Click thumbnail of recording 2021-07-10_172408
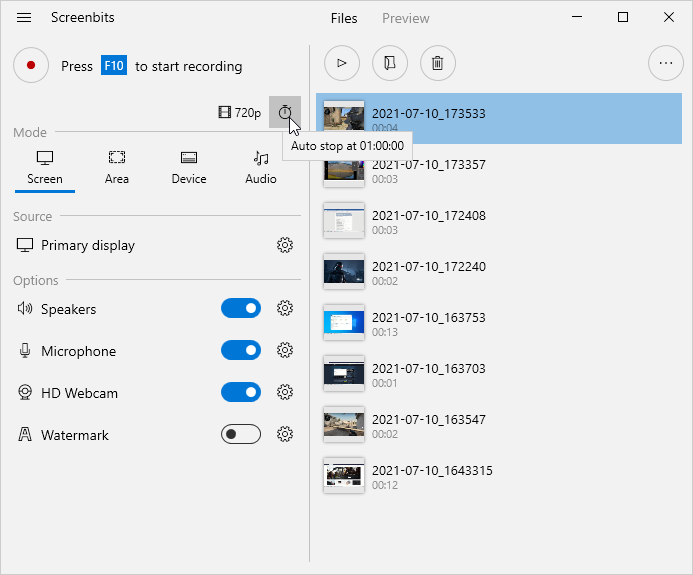This screenshot has height=575, width=693. (x=344, y=221)
